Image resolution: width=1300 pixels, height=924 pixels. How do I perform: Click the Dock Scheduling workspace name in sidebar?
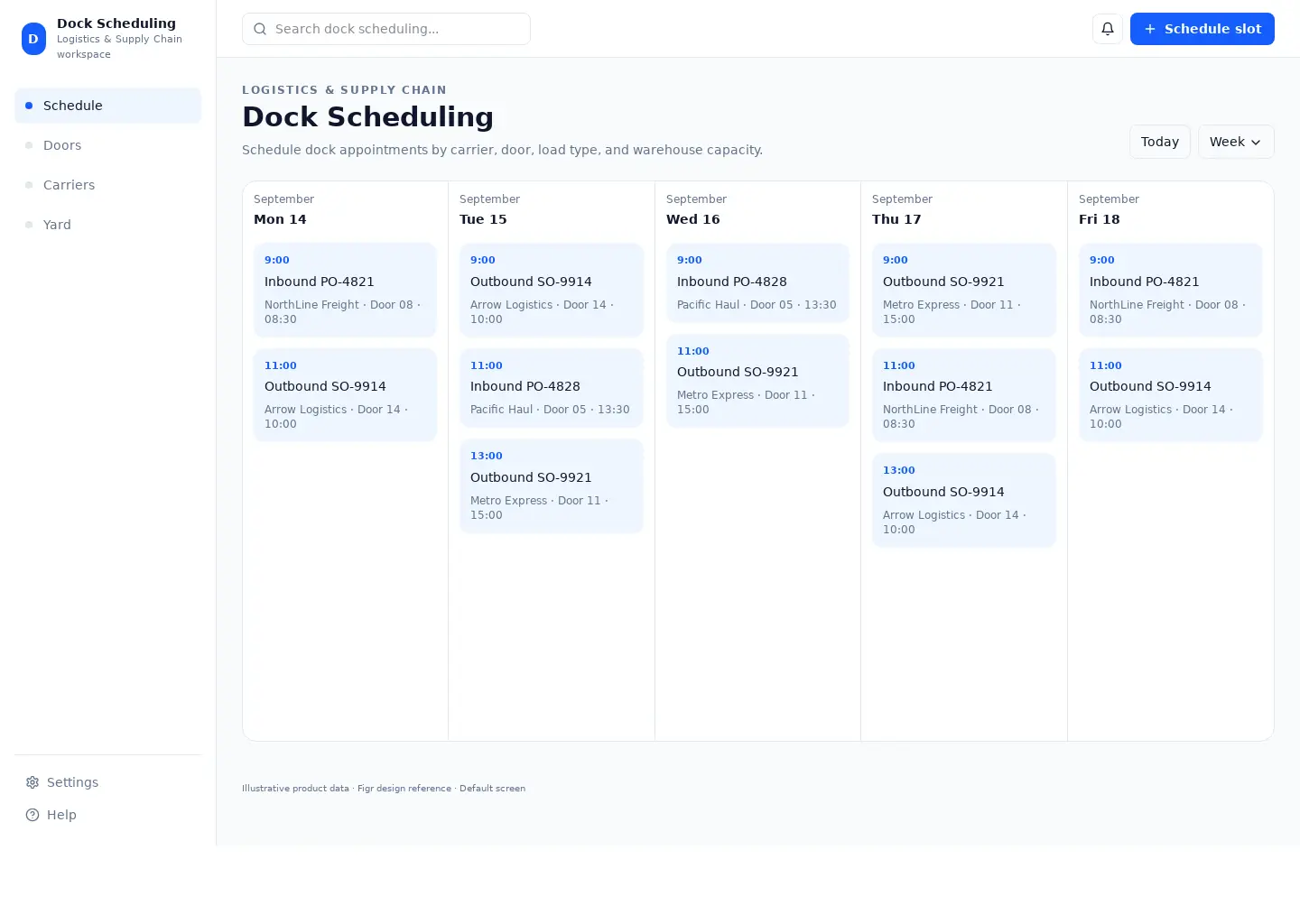tap(116, 23)
